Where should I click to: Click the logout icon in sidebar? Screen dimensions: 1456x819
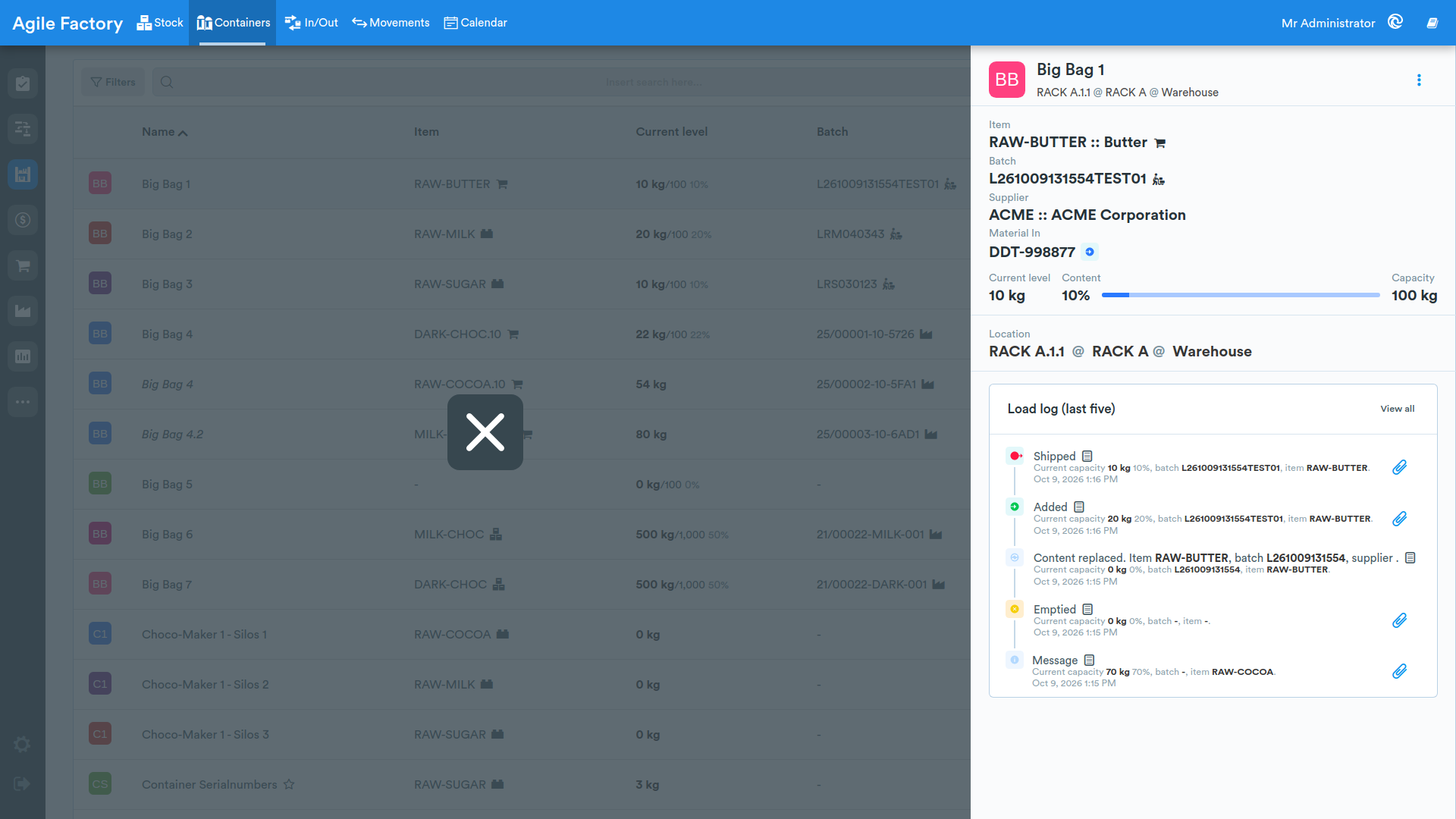(22, 783)
